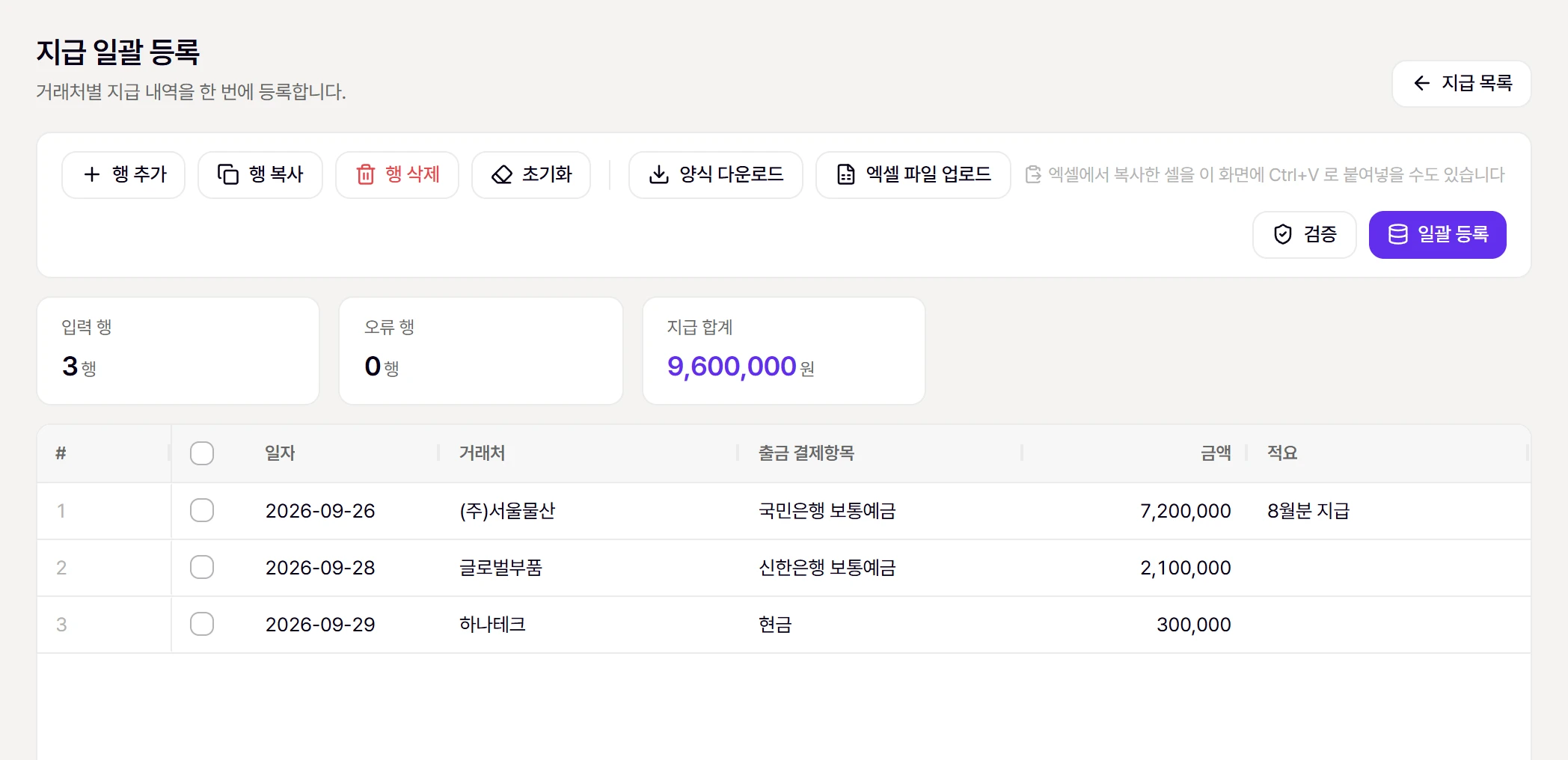Screen dimensions: 1568x760
Task: Select the vendor cell (주)서울물산
Action: click(507, 511)
